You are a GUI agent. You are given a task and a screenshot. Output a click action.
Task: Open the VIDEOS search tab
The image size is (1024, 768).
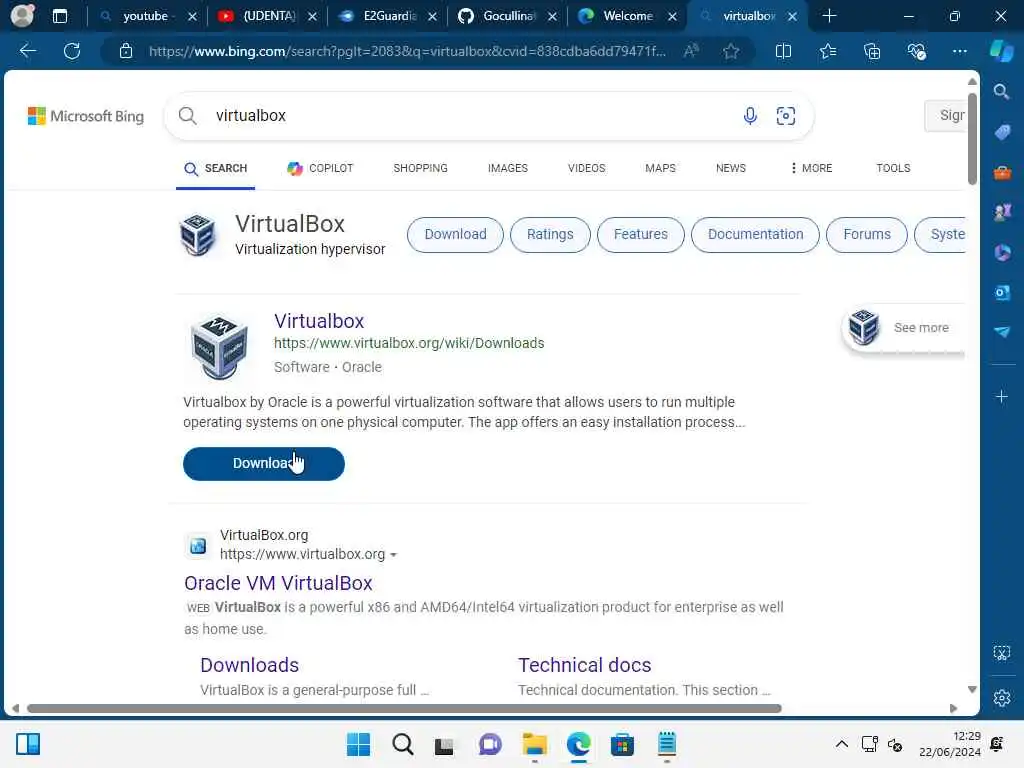[586, 168]
